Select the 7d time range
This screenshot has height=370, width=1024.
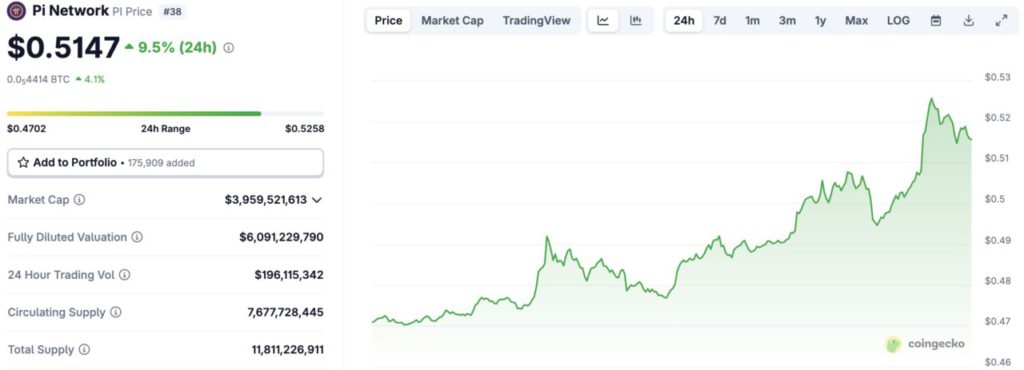[720, 21]
